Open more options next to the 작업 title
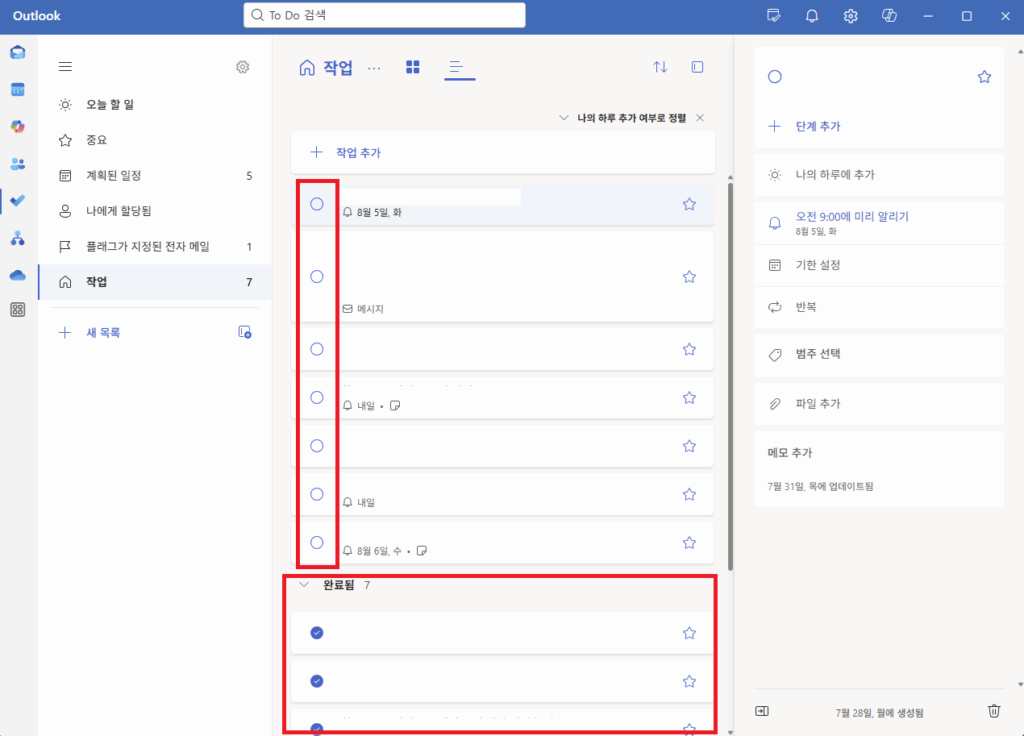Screen dimensions: 1024x736 point(374,67)
